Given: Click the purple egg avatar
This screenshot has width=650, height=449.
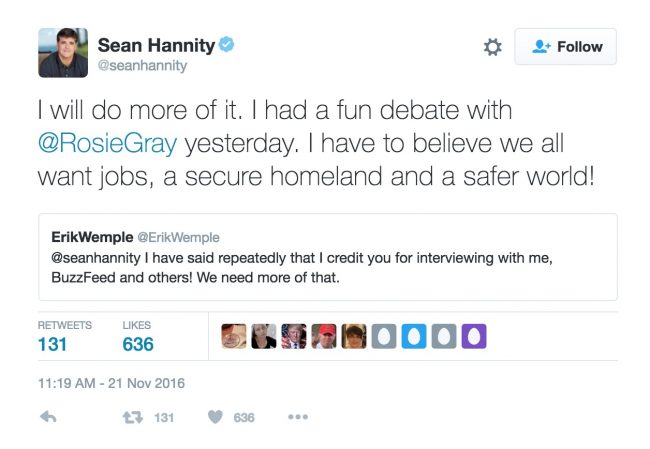Looking at the screenshot, I should pos(475,337).
